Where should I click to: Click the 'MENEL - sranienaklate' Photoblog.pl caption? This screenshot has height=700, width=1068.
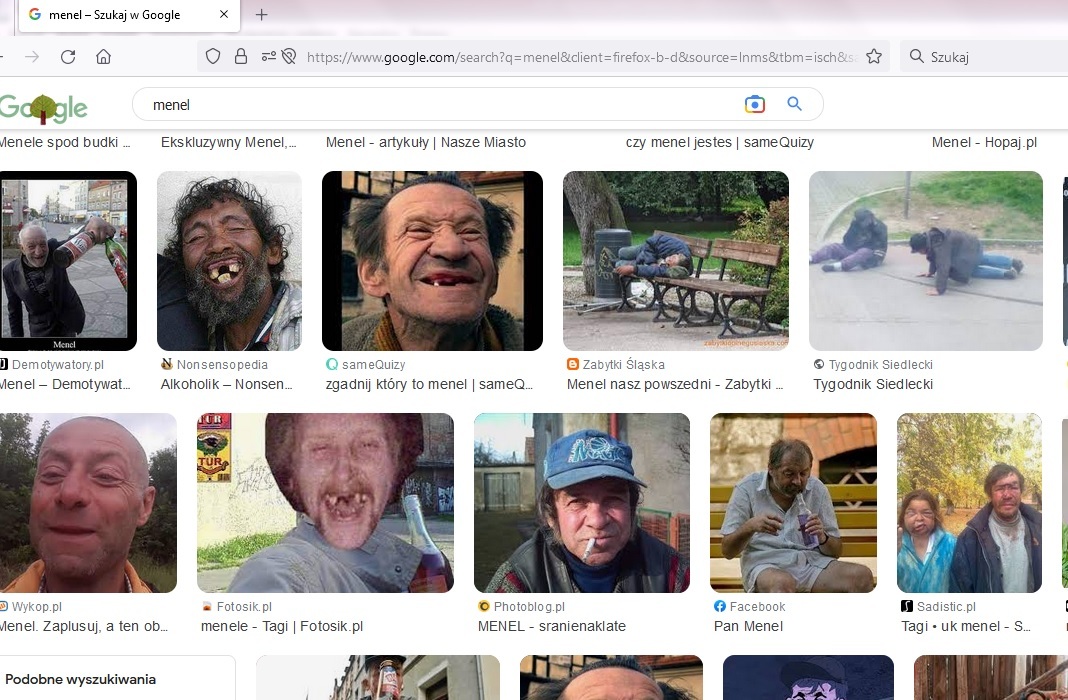pyautogui.click(x=552, y=626)
